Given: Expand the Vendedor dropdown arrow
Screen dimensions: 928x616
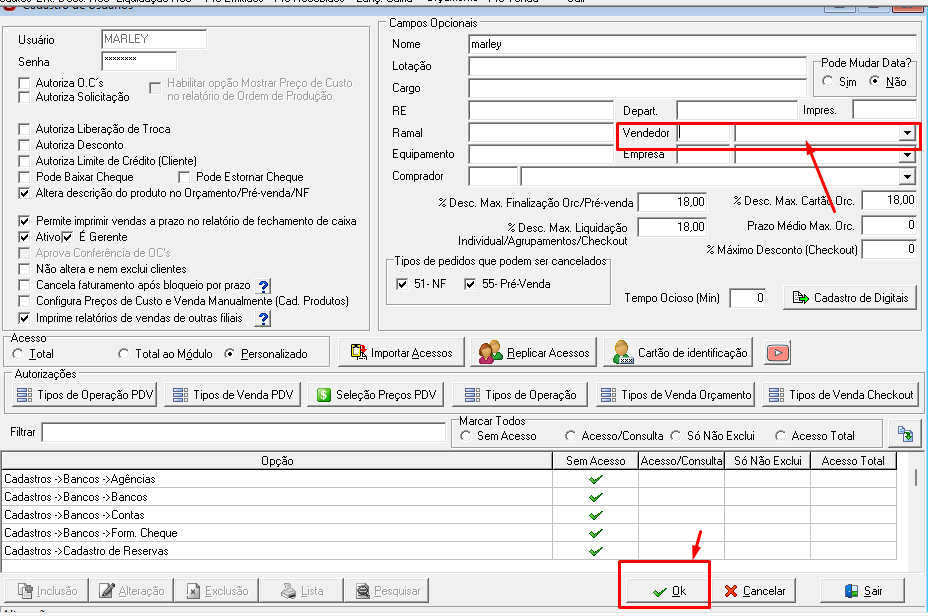Looking at the screenshot, I should pos(907,133).
